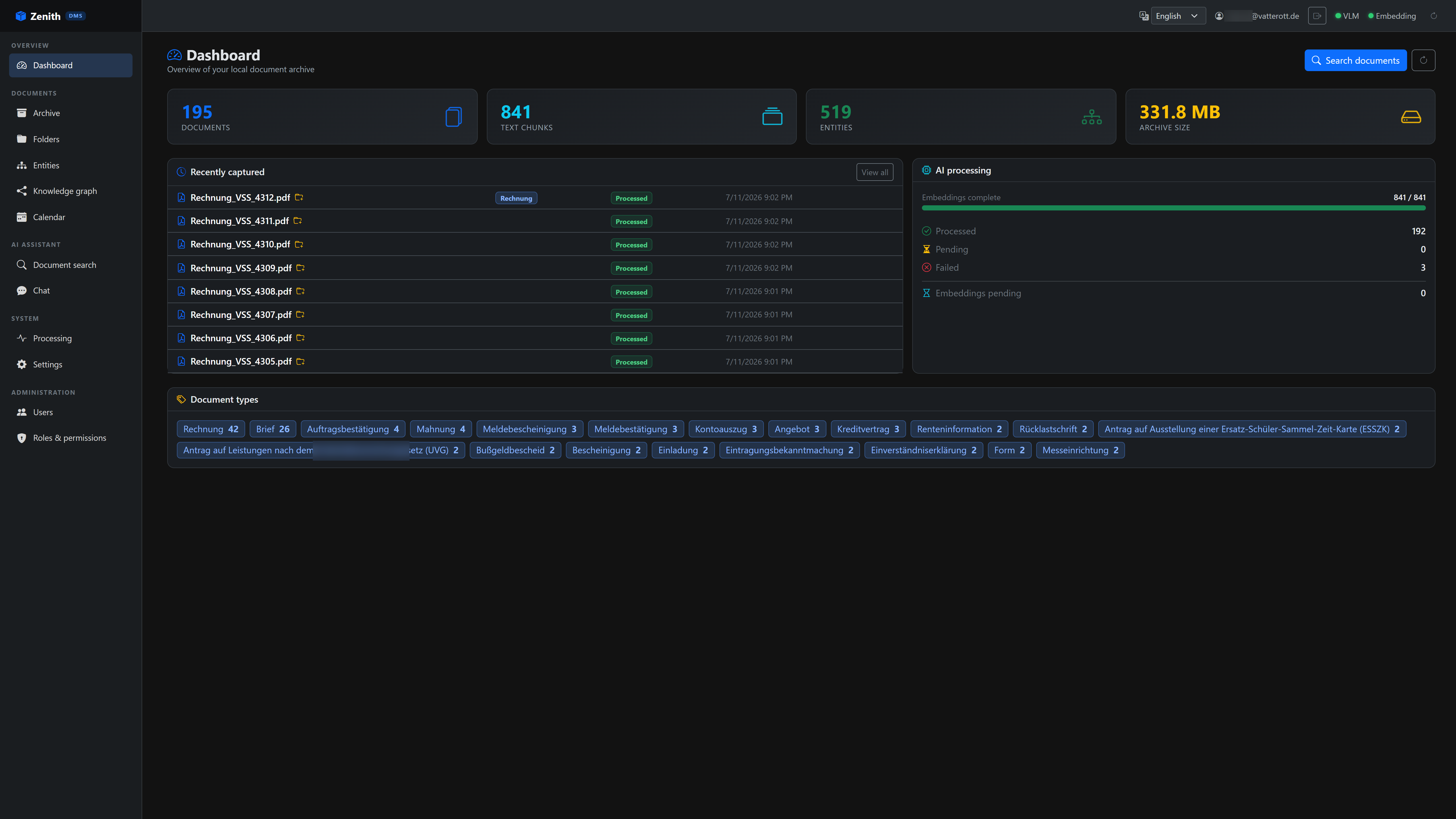The height and width of the screenshot is (819, 1456).
Task: Click the documents stack icon in 195 card
Action: tap(453, 116)
